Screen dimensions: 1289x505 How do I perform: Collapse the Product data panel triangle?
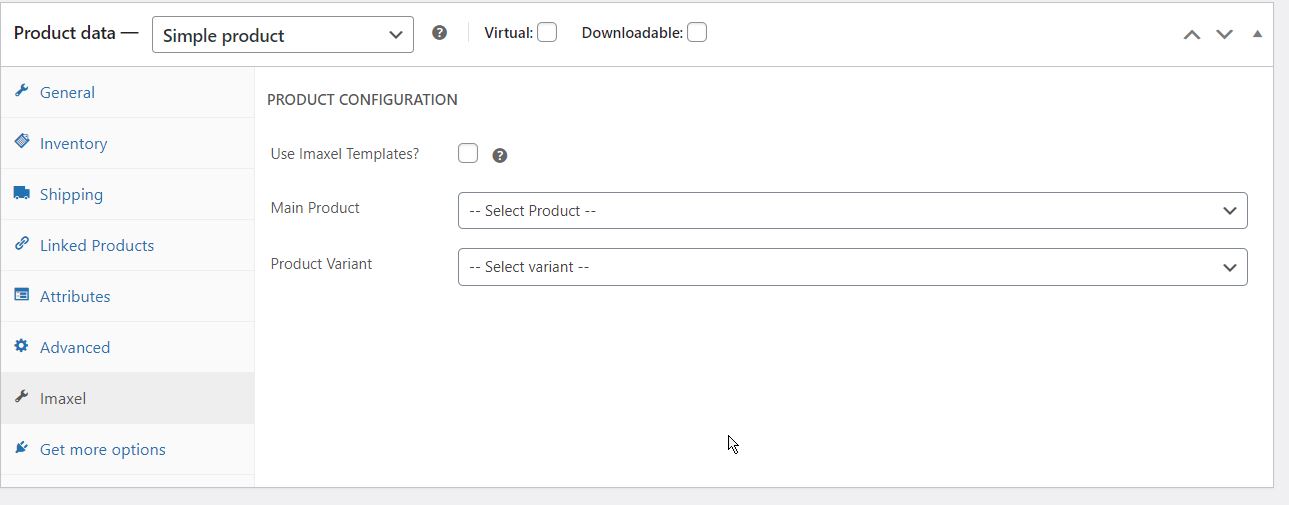point(1257,34)
